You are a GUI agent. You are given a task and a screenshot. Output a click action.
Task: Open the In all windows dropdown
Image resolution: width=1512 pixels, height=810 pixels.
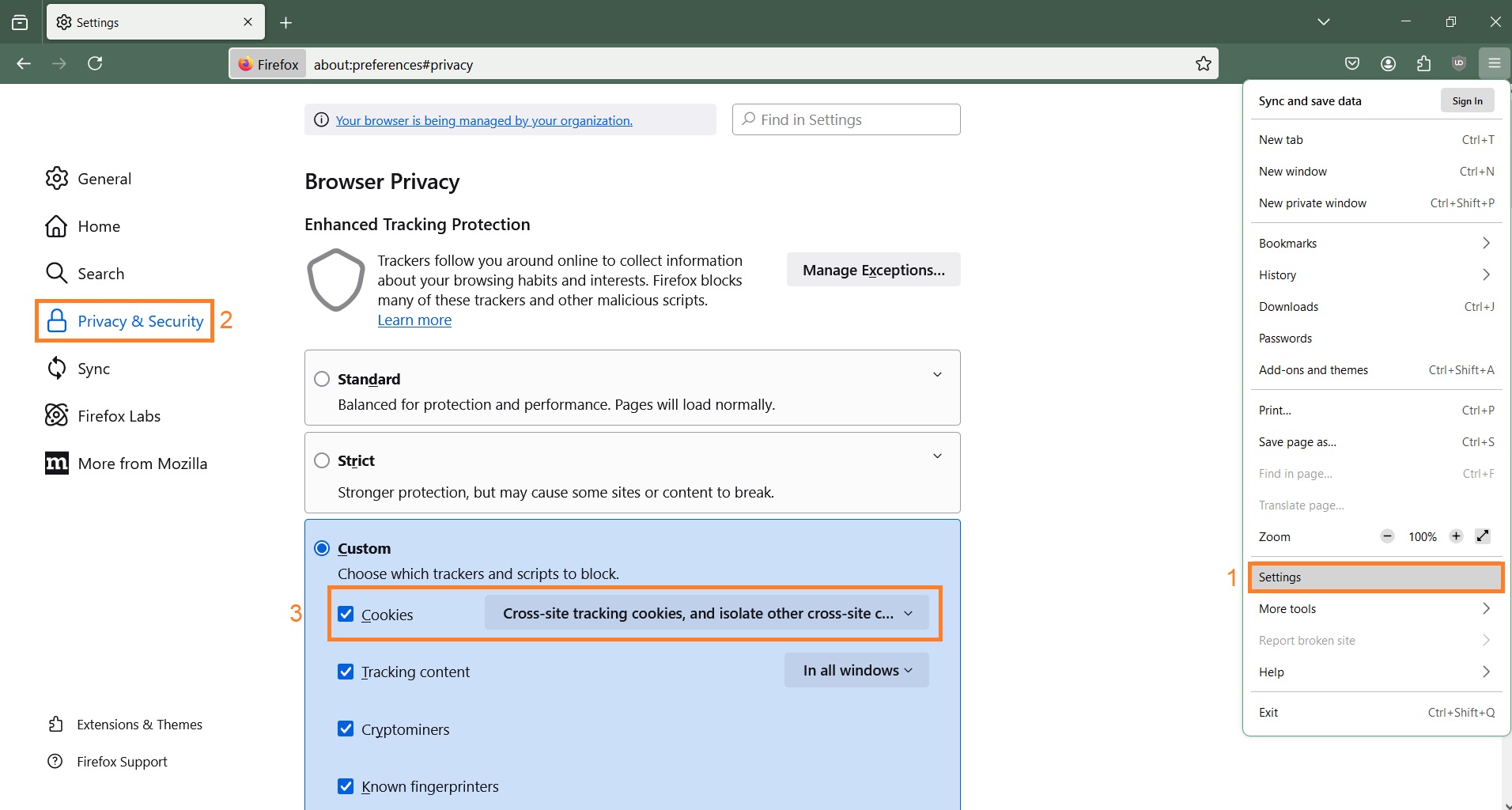point(856,670)
